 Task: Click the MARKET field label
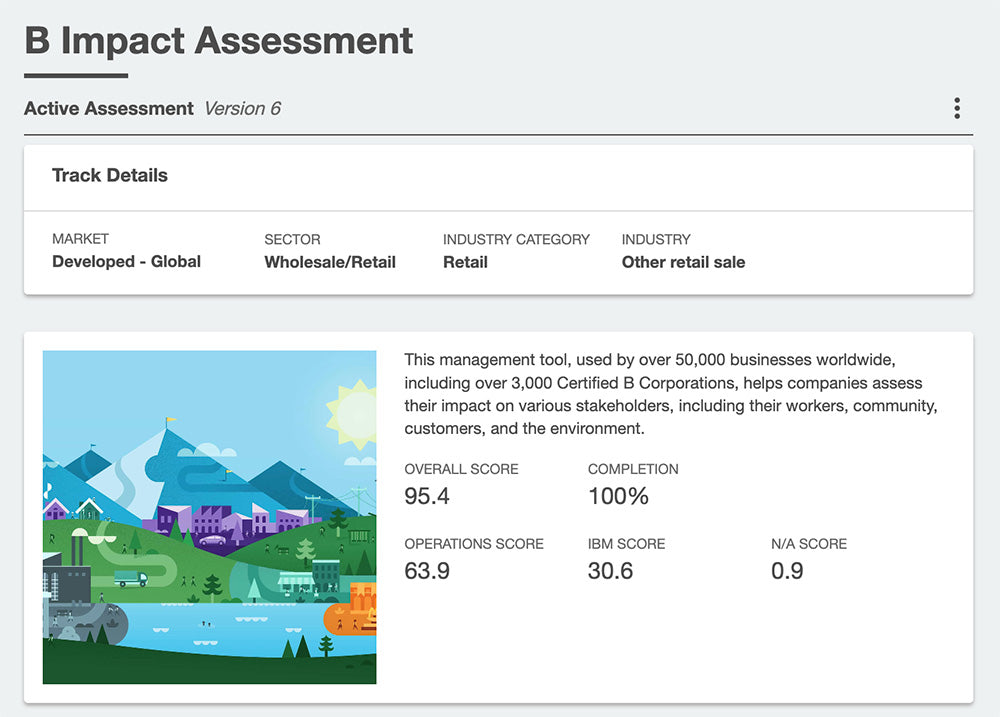[x=80, y=239]
